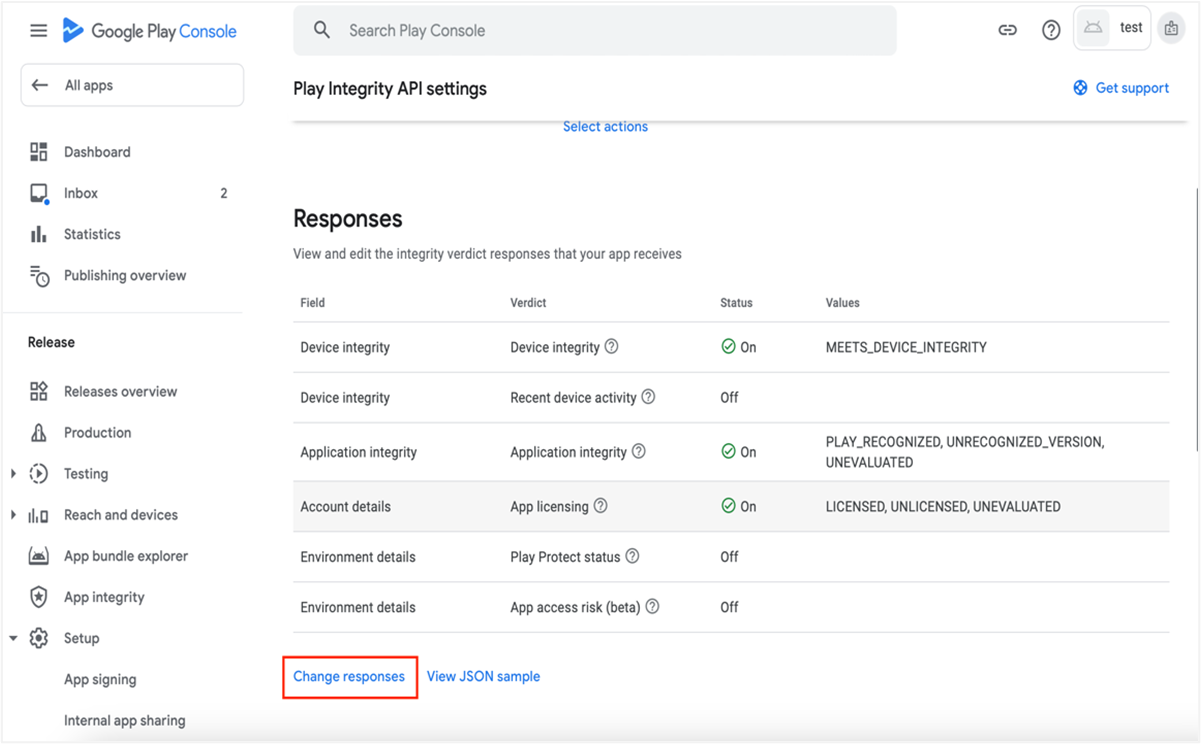Open the Inbox page
The image size is (1201, 744).
(81, 193)
